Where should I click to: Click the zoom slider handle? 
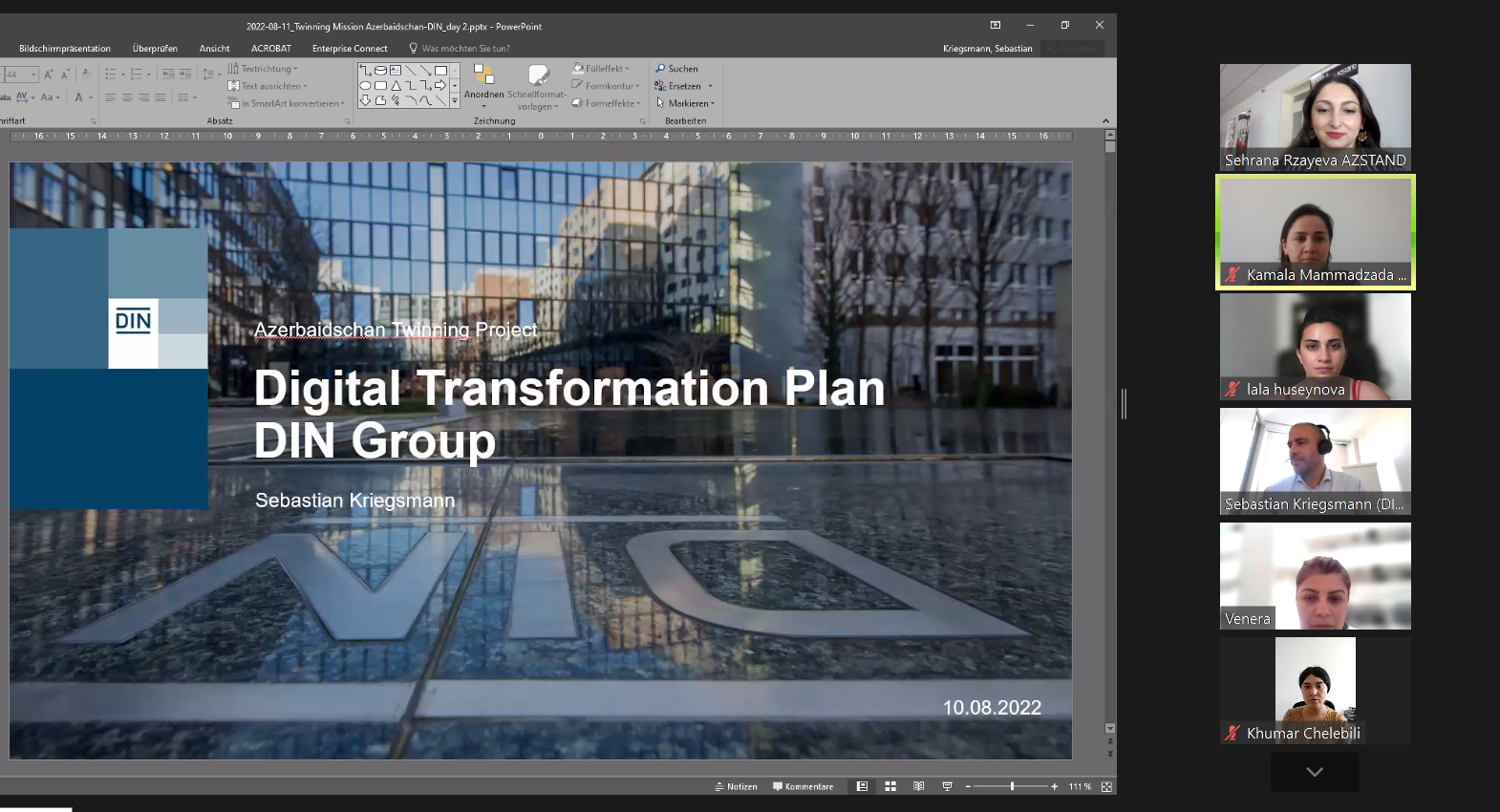pos(1012,787)
